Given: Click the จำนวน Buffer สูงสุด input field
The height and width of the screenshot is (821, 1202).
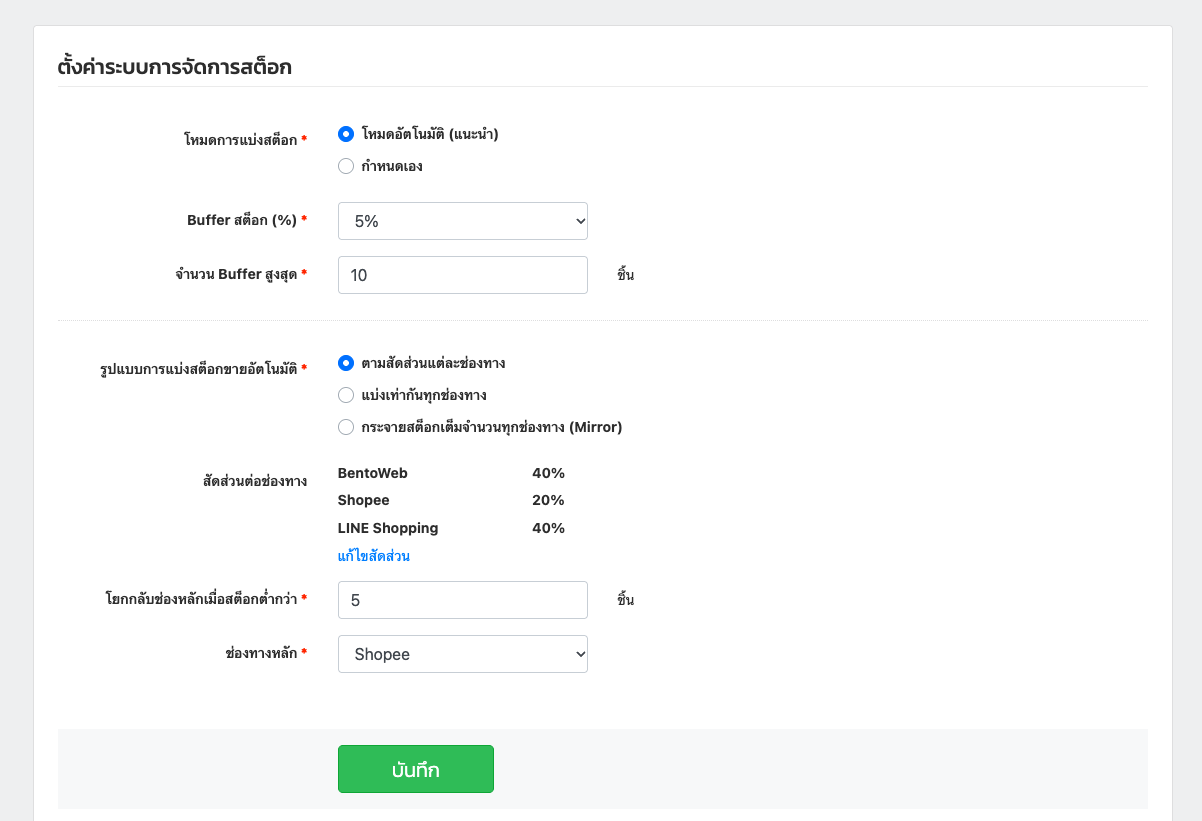Looking at the screenshot, I should 463,275.
